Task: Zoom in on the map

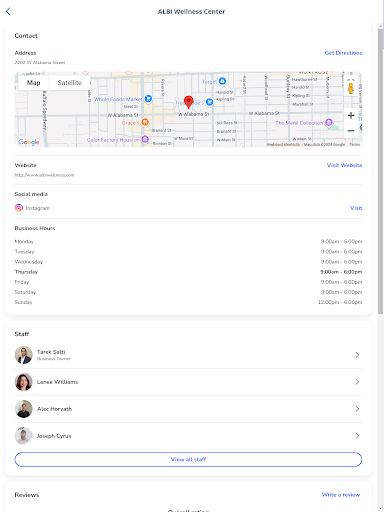Action: [x=351, y=116]
